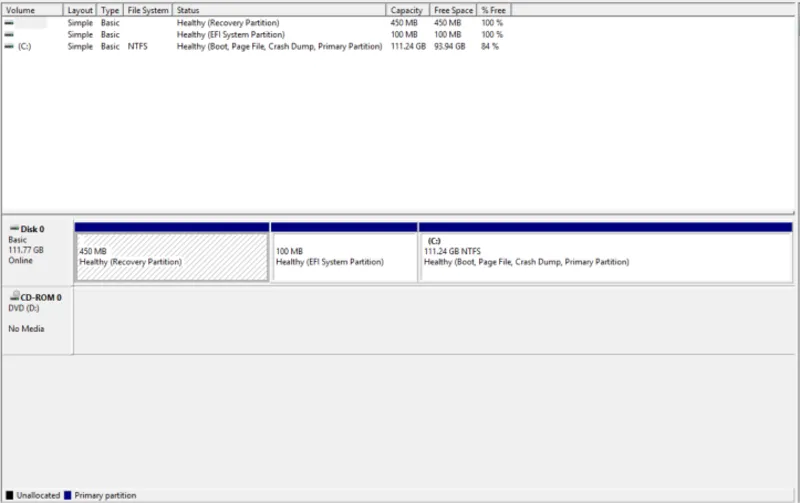The image size is (800, 503).
Task: Sort by the Volume column header
Action: tap(32, 10)
